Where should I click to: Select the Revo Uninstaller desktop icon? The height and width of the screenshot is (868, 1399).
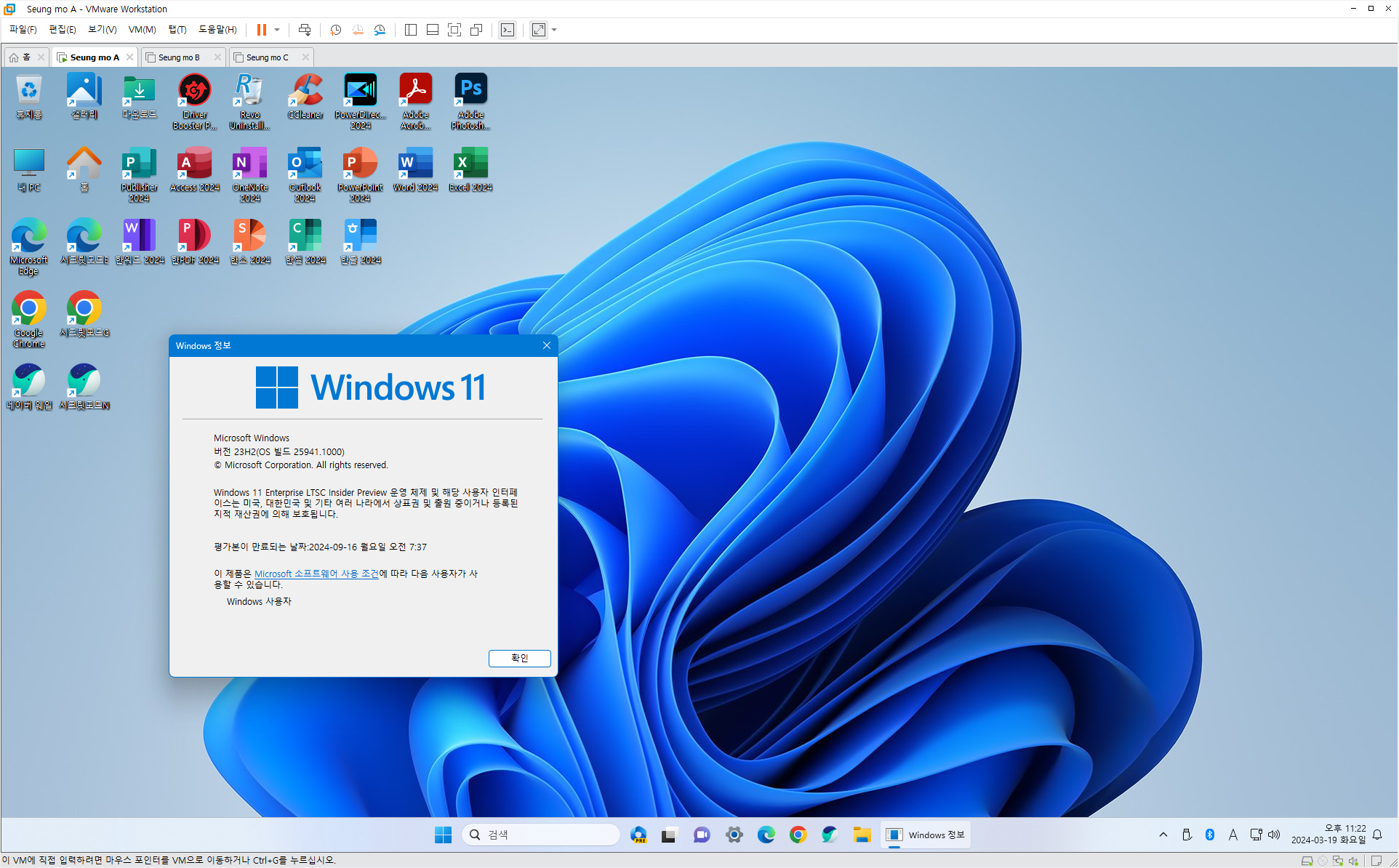[249, 101]
